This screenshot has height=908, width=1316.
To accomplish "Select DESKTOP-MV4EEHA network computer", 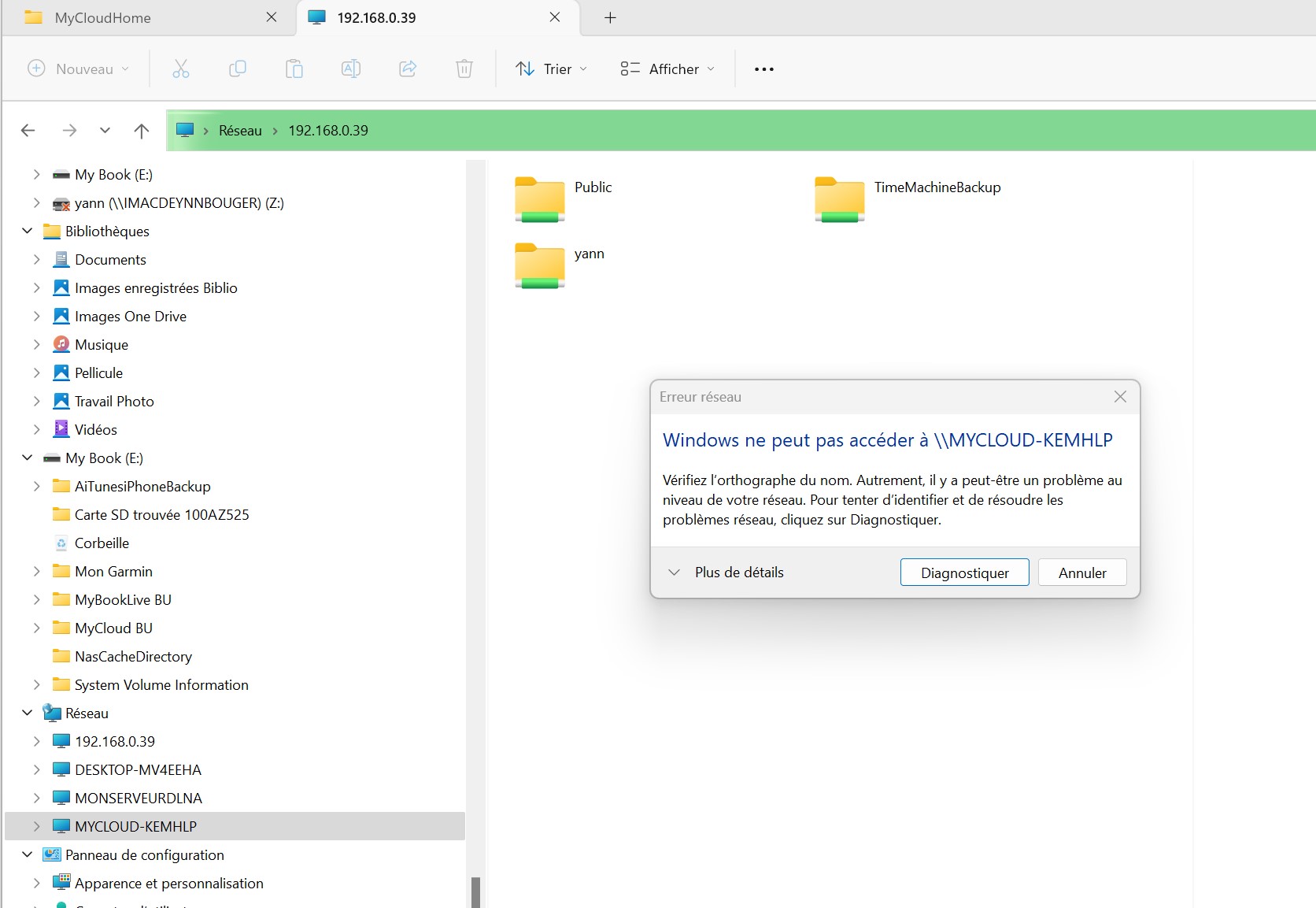I will (x=138, y=769).
